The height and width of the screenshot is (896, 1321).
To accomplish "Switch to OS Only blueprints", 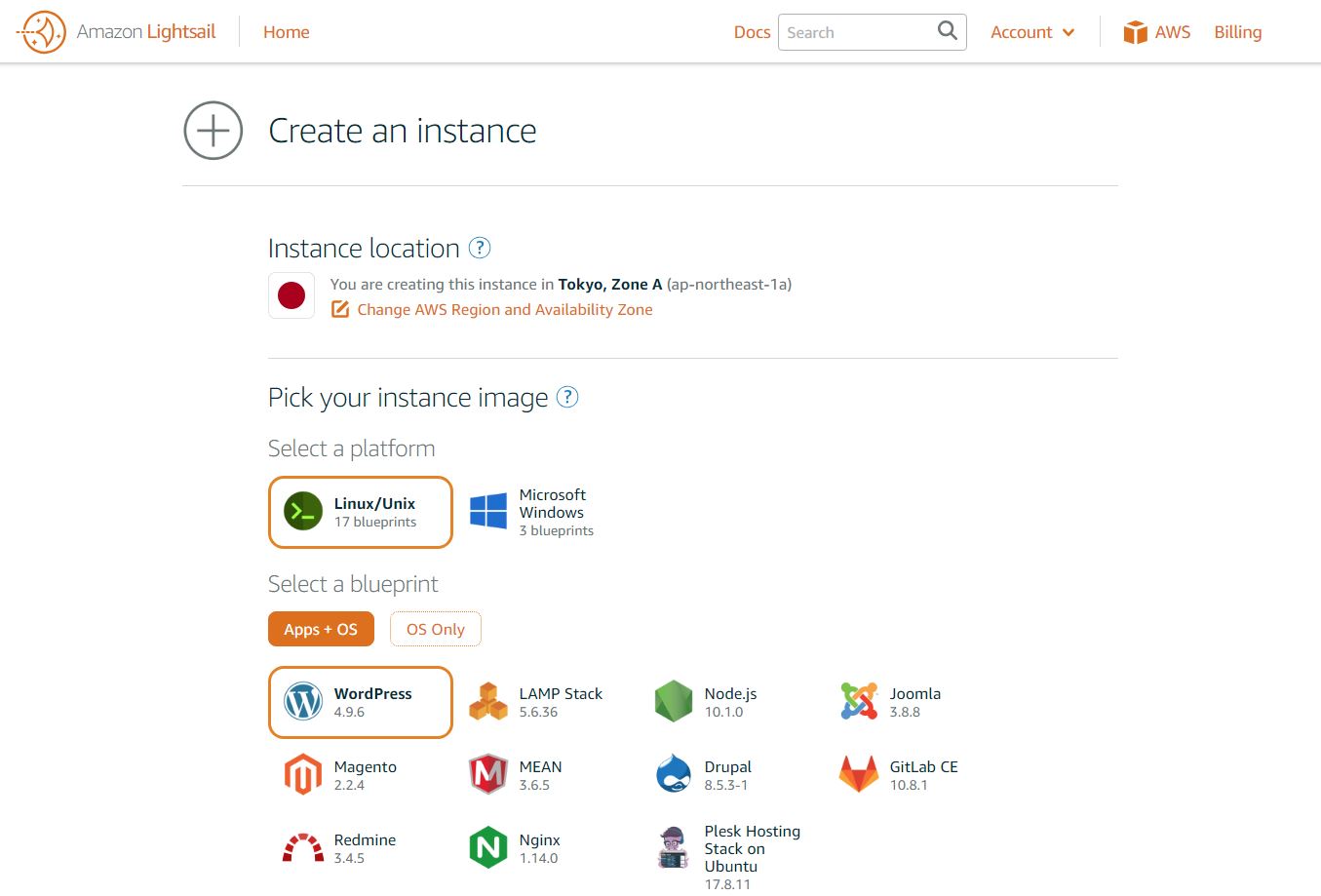I will click(436, 629).
